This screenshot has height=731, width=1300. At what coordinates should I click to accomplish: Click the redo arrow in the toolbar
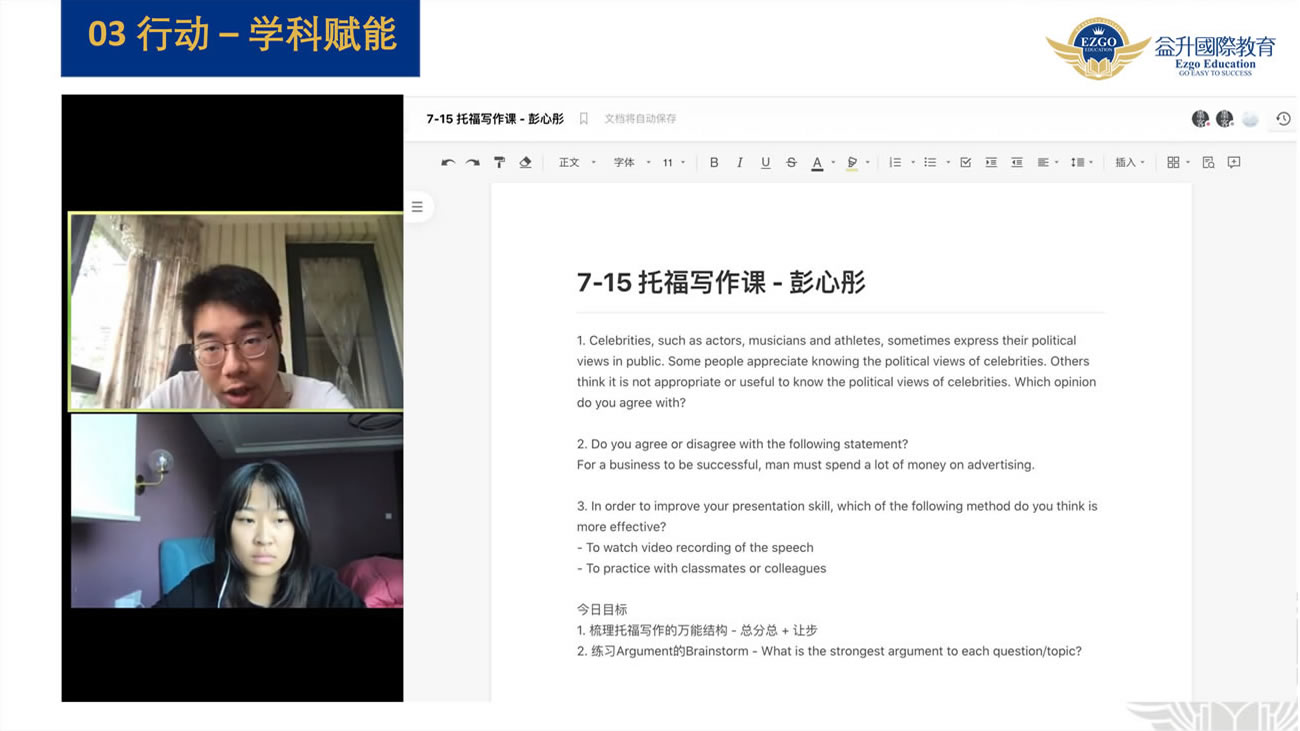473,162
